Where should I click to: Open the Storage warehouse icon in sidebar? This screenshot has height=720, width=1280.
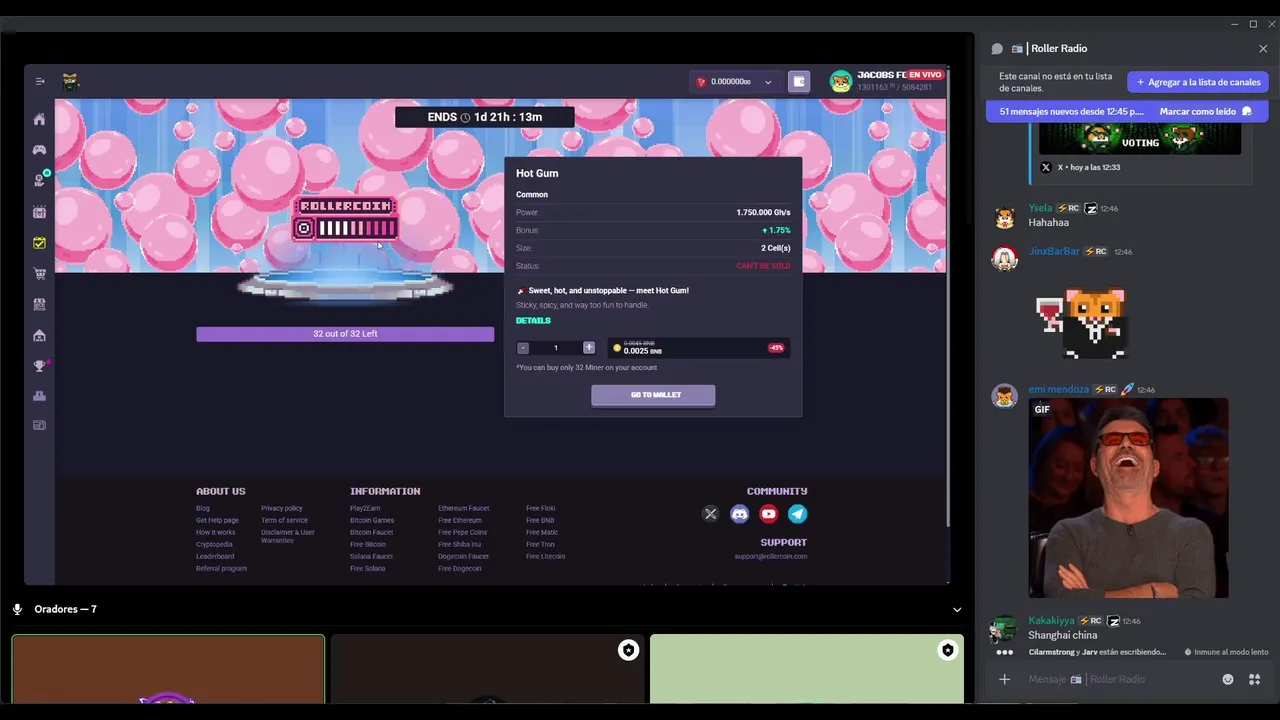[x=39, y=335]
